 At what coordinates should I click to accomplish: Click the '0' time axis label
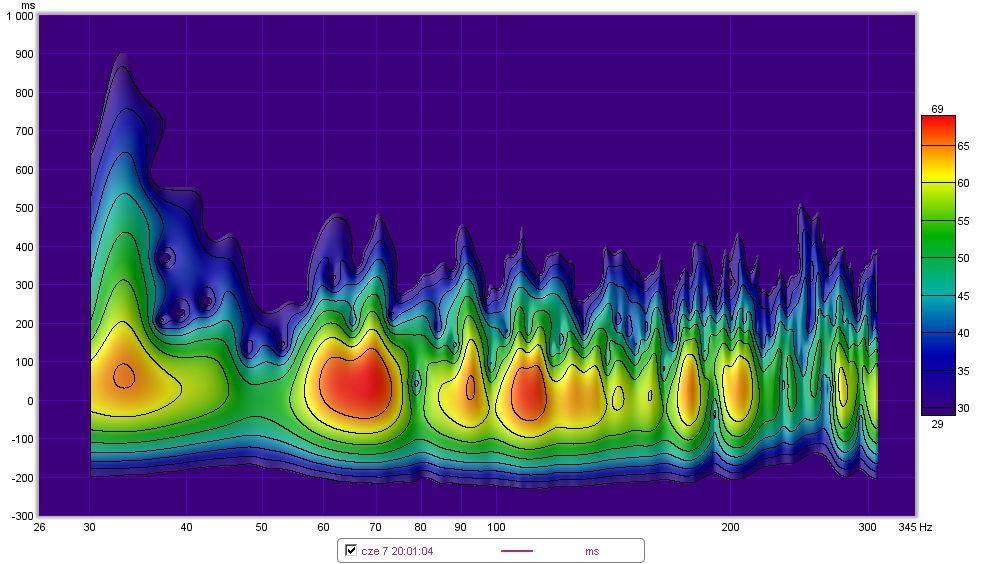(x=30, y=401)
